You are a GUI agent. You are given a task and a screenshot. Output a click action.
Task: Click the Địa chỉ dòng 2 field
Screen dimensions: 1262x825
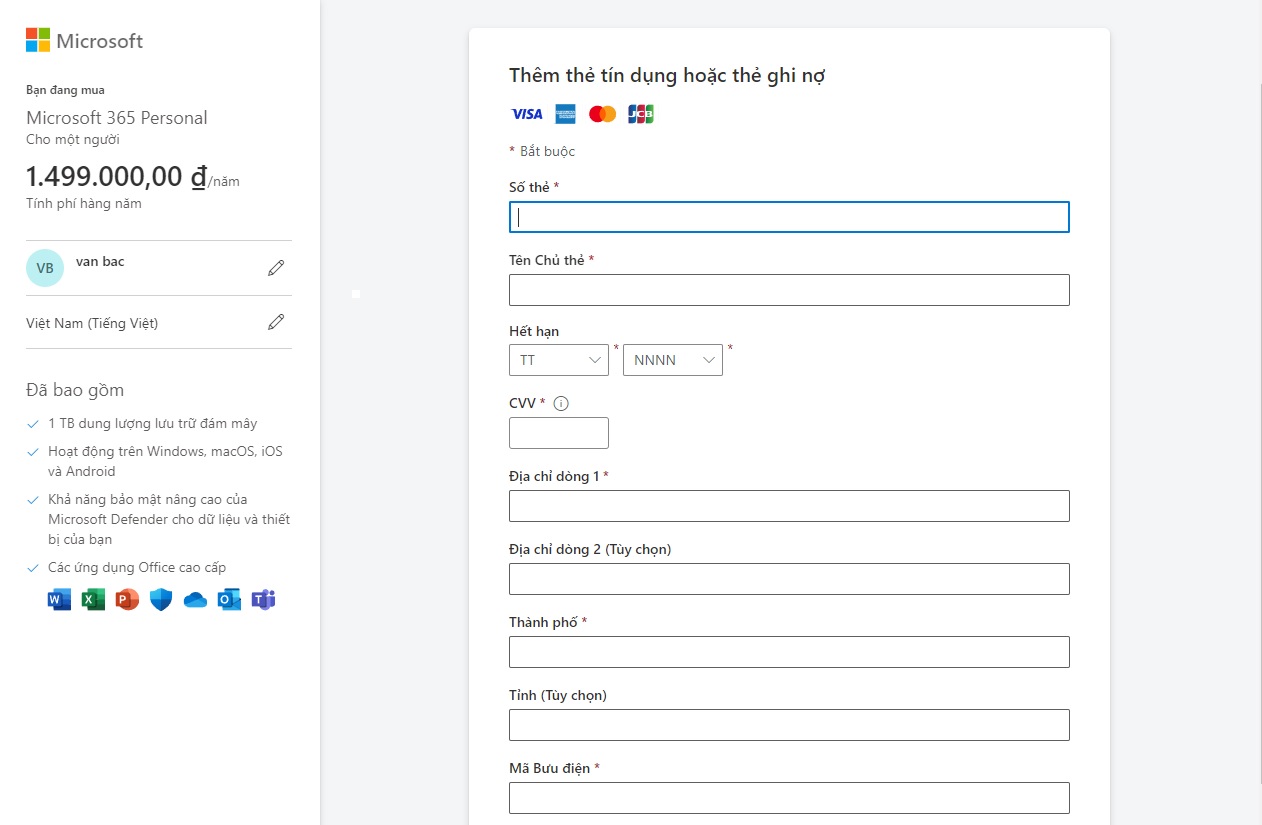(x=789, y=579)
